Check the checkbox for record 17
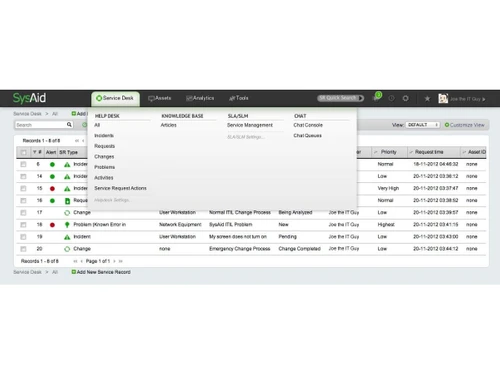500x375 pixels. 23,213
